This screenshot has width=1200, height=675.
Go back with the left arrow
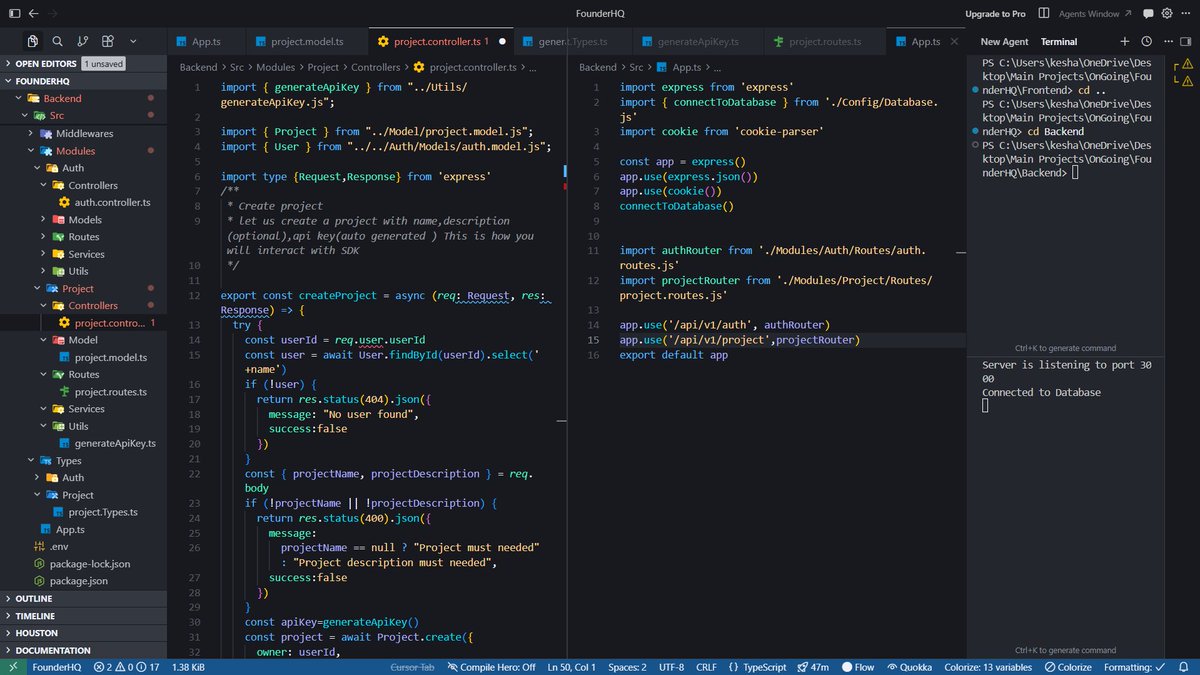pyautogui.click(x=32, y=14)
